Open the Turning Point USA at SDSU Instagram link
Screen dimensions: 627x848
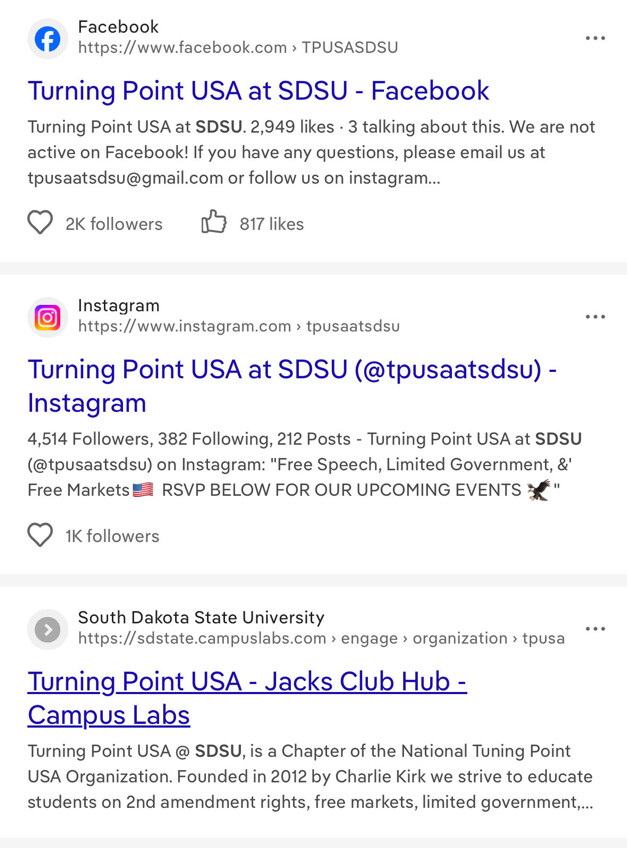[x=292, y=369]
